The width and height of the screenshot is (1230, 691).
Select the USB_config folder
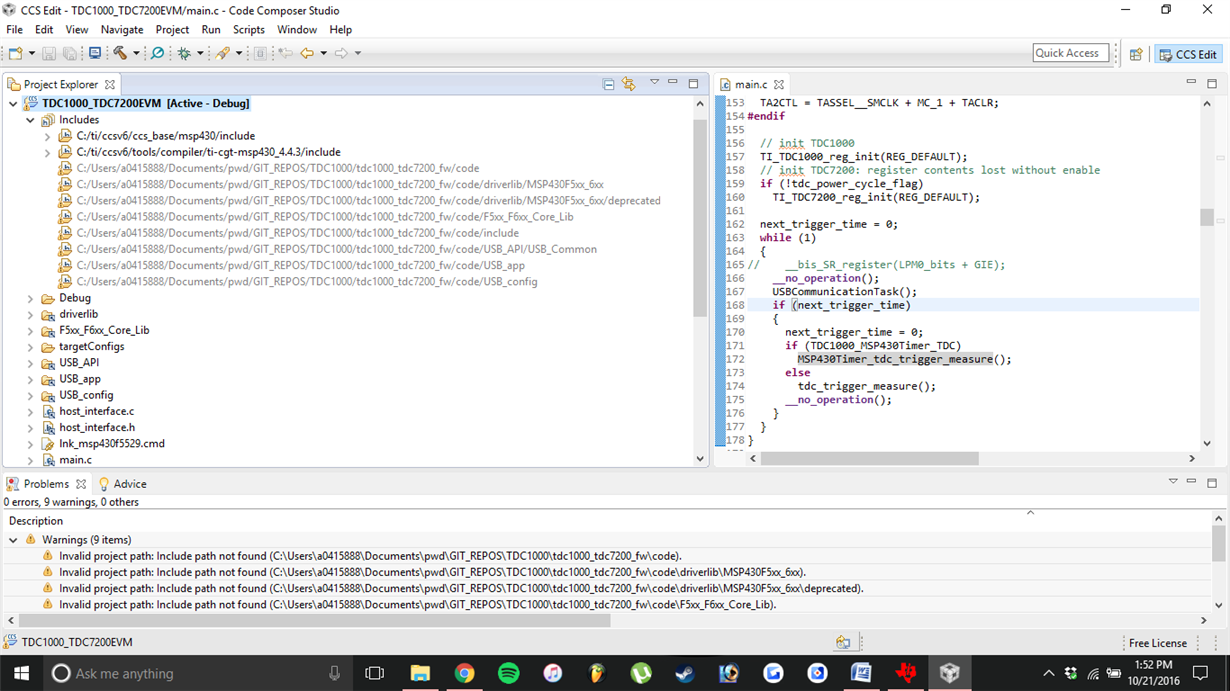tap(86, 395)
